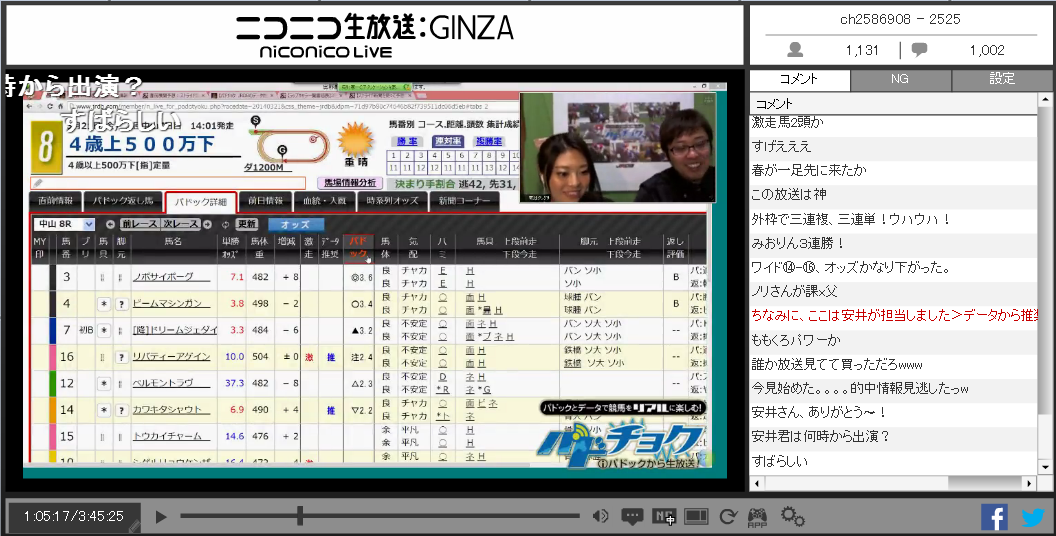The height and width of the screenshot is (536, 1056).
Task: Switch to the NG tab in the side panel
Action: (900, 79)
